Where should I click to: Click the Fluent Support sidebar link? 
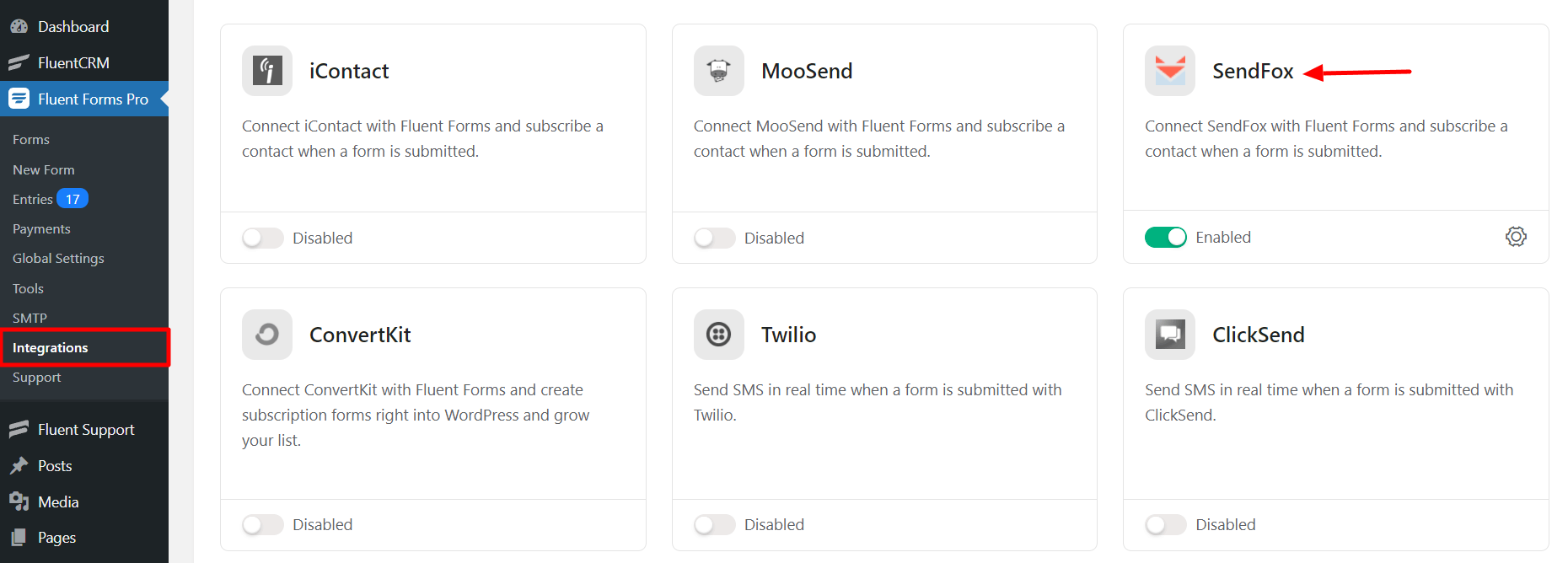86,430
